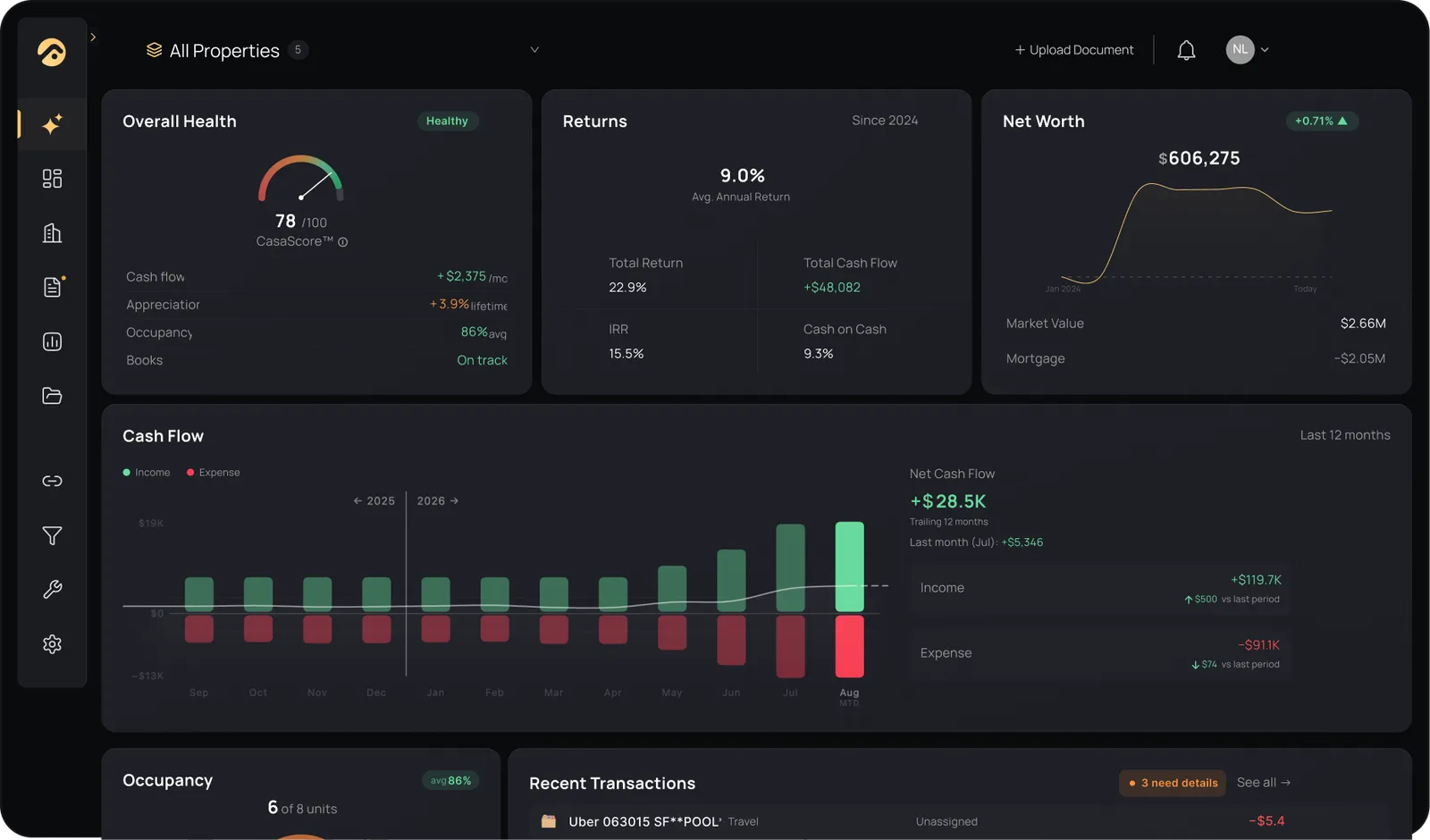Click the stacked layers icon beside All Properties
Image resolution: width=1430 pixels, height=840 pixels.
154,50
